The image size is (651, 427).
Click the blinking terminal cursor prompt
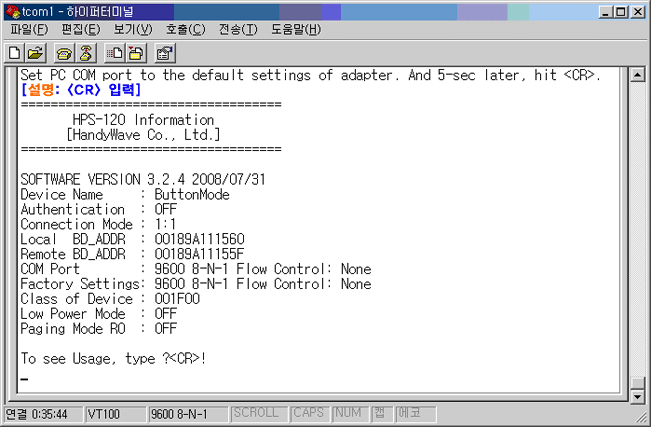(24, 379)
